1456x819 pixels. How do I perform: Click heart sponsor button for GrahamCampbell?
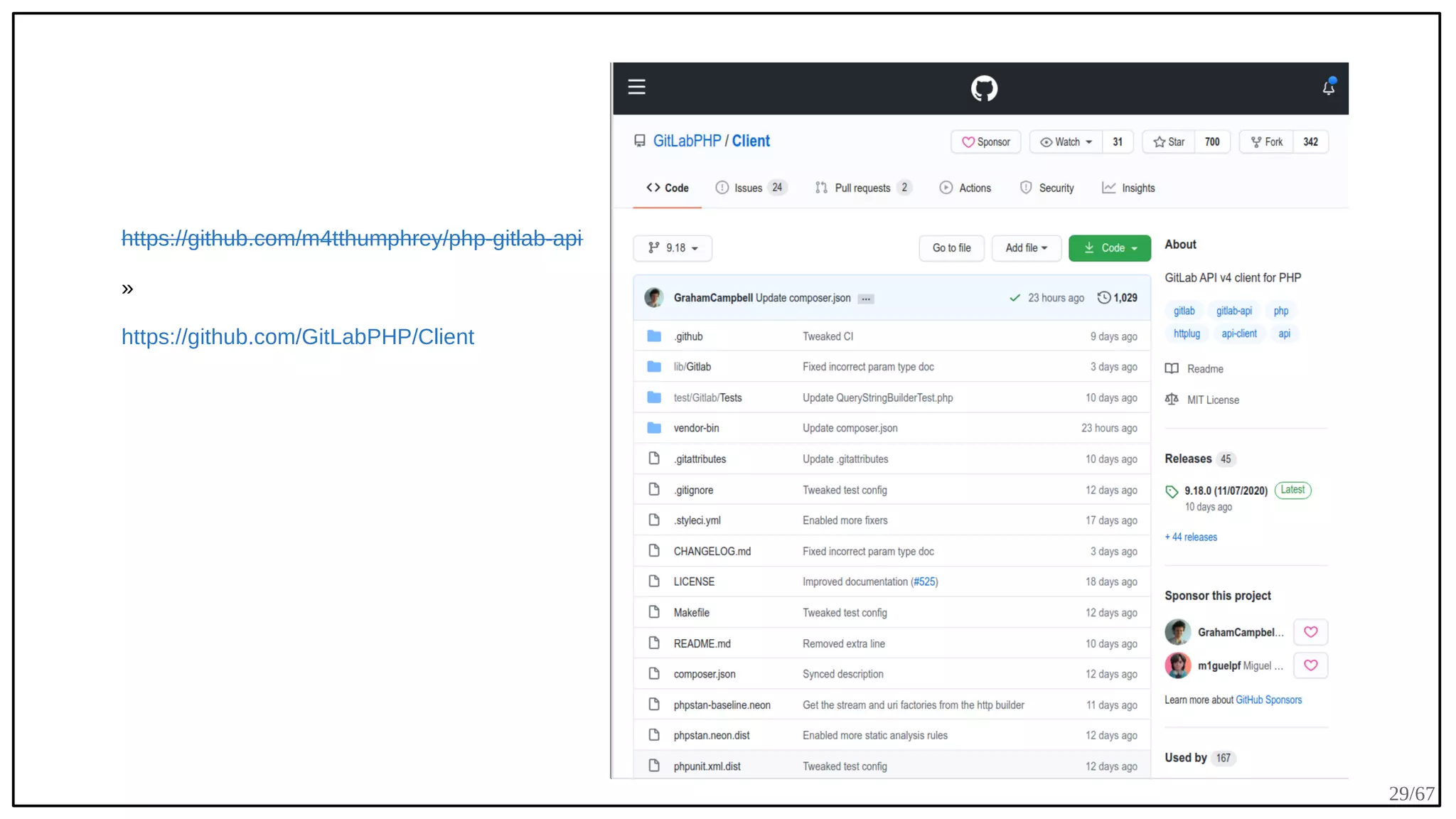tap(1311, 631)
